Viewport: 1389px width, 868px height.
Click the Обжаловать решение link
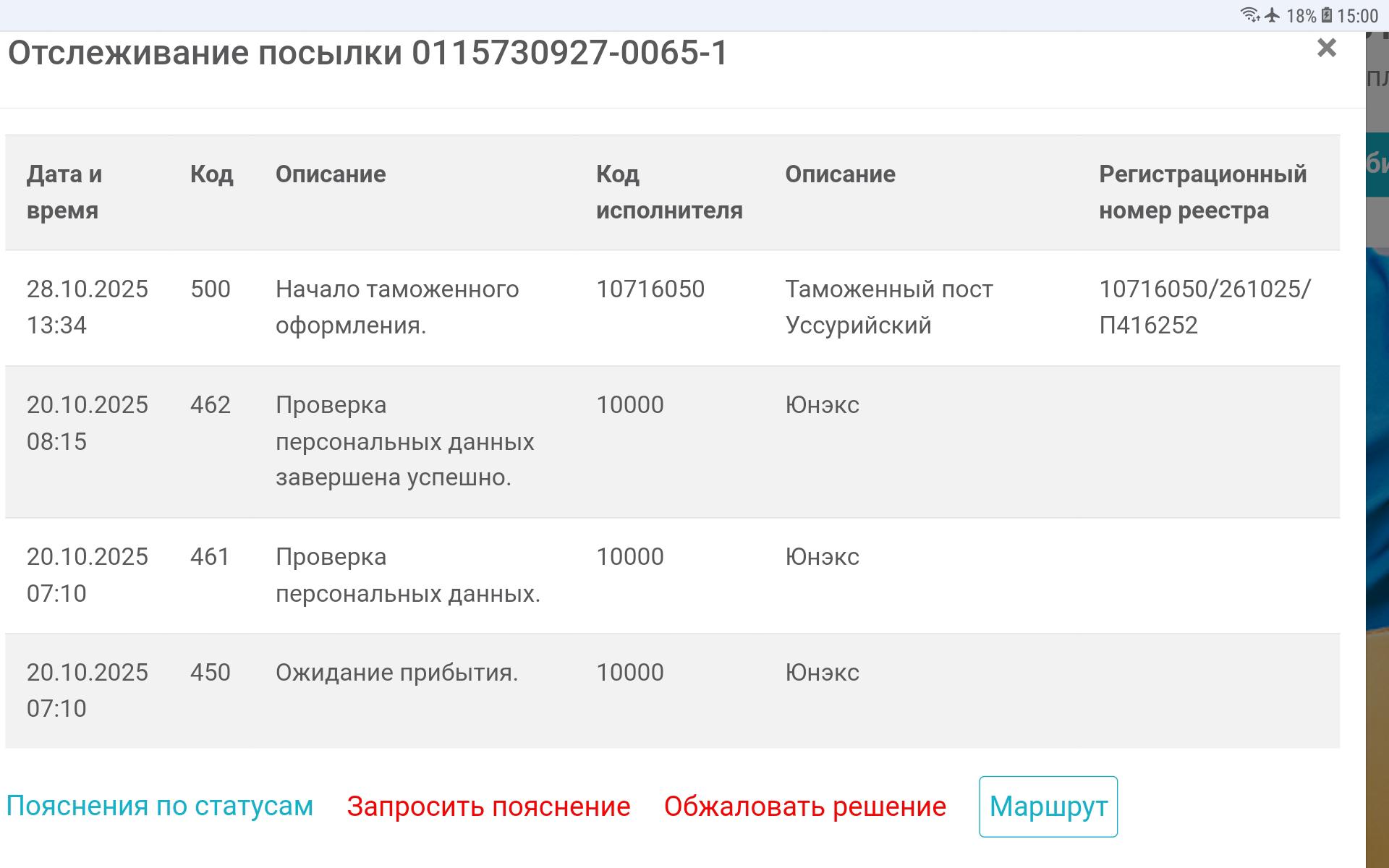pyautogui.click(x=804, y=807)
